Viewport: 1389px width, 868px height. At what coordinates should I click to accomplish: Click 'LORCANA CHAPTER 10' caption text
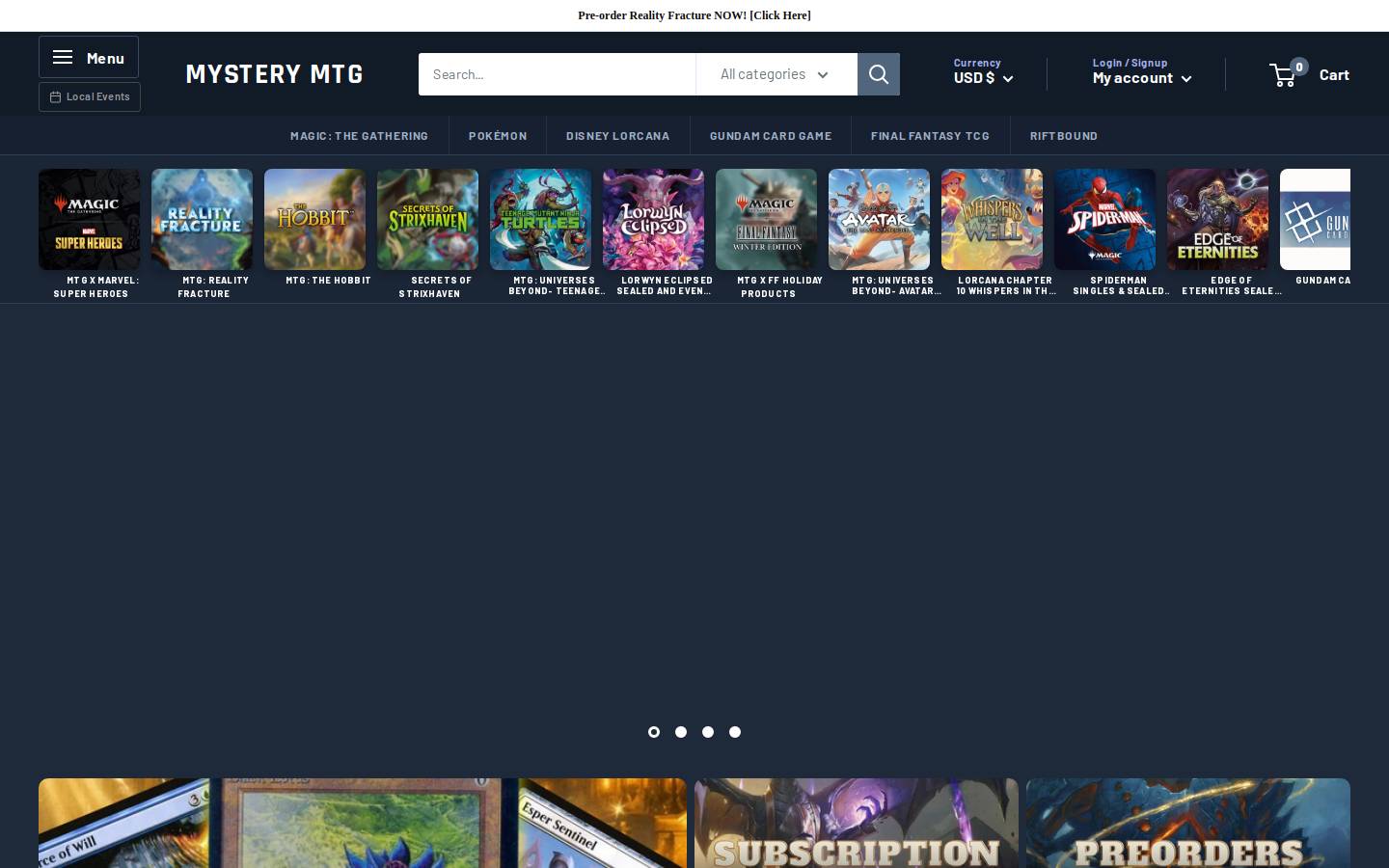[1004, 285]
